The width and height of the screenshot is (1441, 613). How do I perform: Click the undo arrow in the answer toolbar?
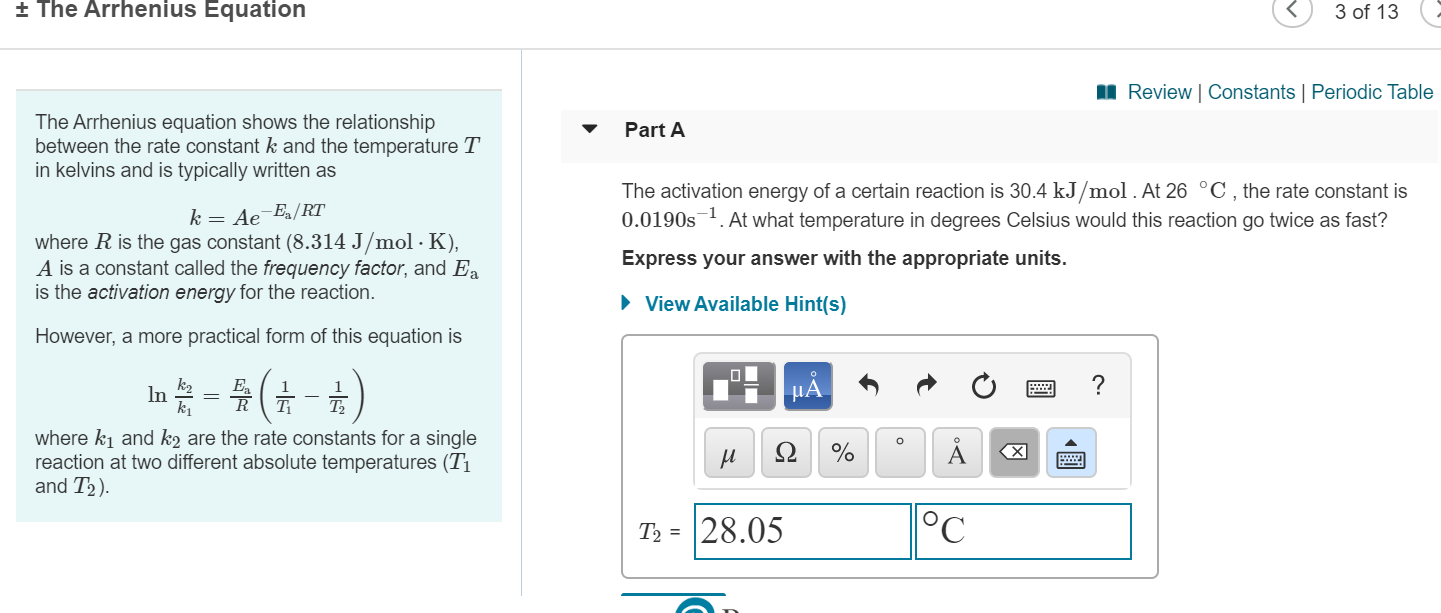(868, 385)
